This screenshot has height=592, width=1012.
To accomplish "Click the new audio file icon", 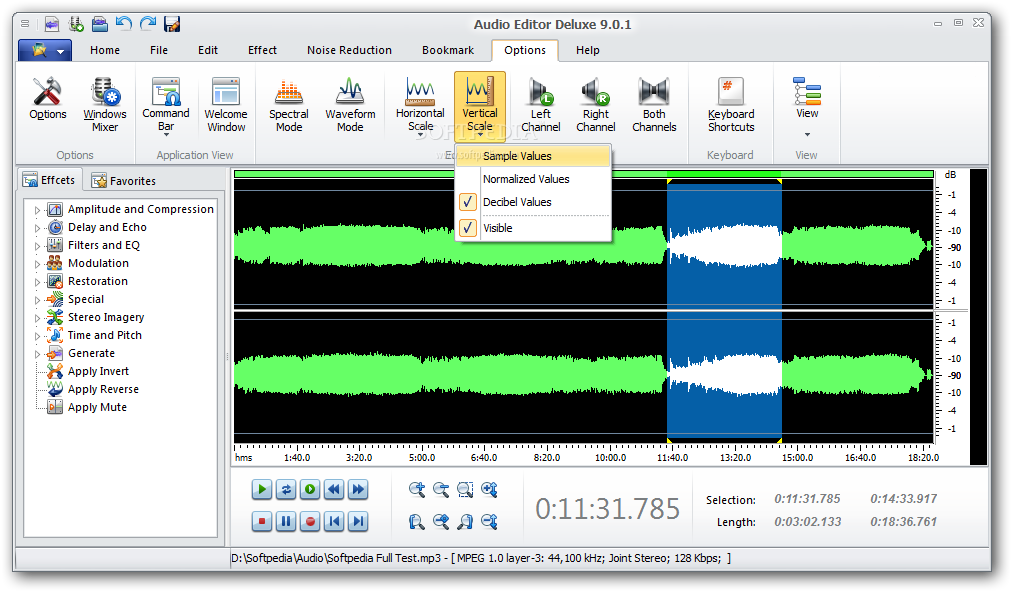I will 52,25.
